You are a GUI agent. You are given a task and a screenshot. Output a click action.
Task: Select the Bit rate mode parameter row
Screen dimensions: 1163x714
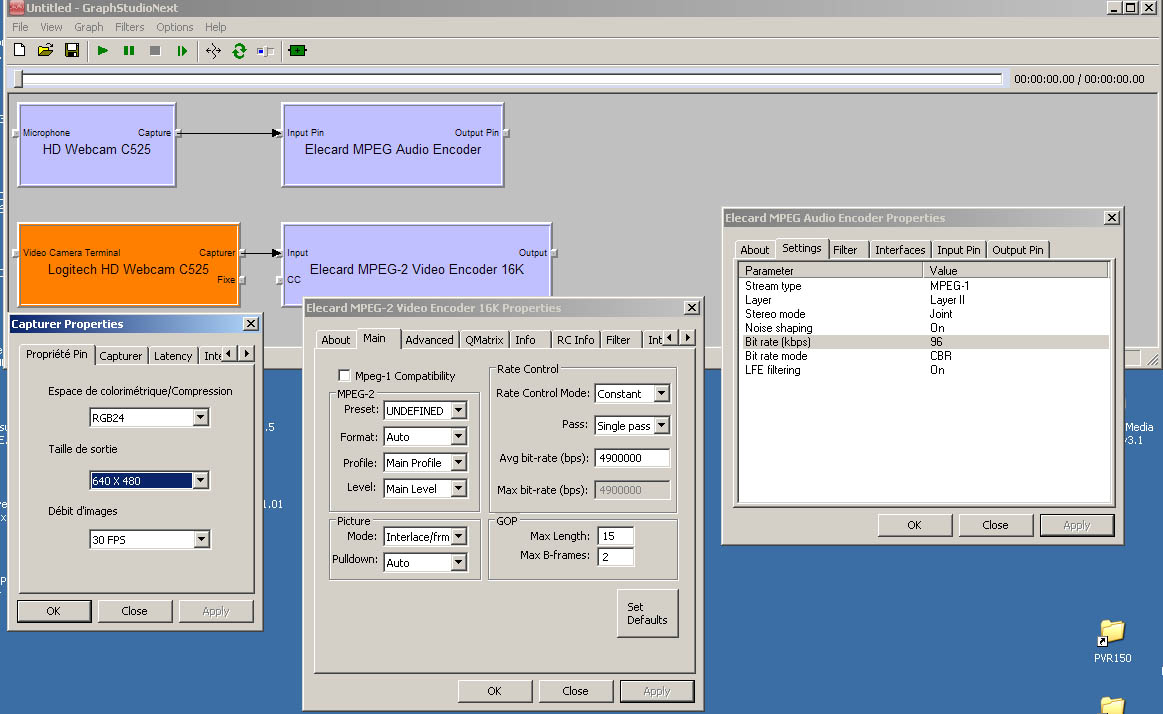[925, 356]
